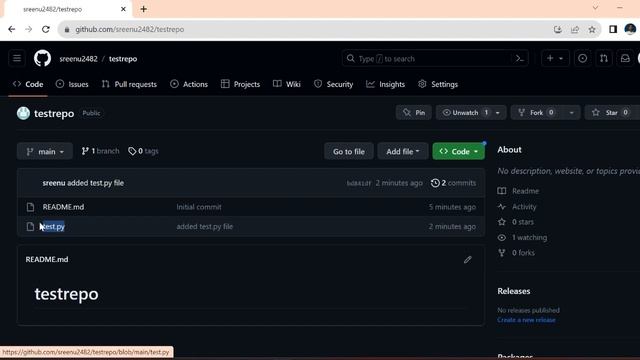
Task: Open the 'Initial commit' message link
Action: (199, 207)
